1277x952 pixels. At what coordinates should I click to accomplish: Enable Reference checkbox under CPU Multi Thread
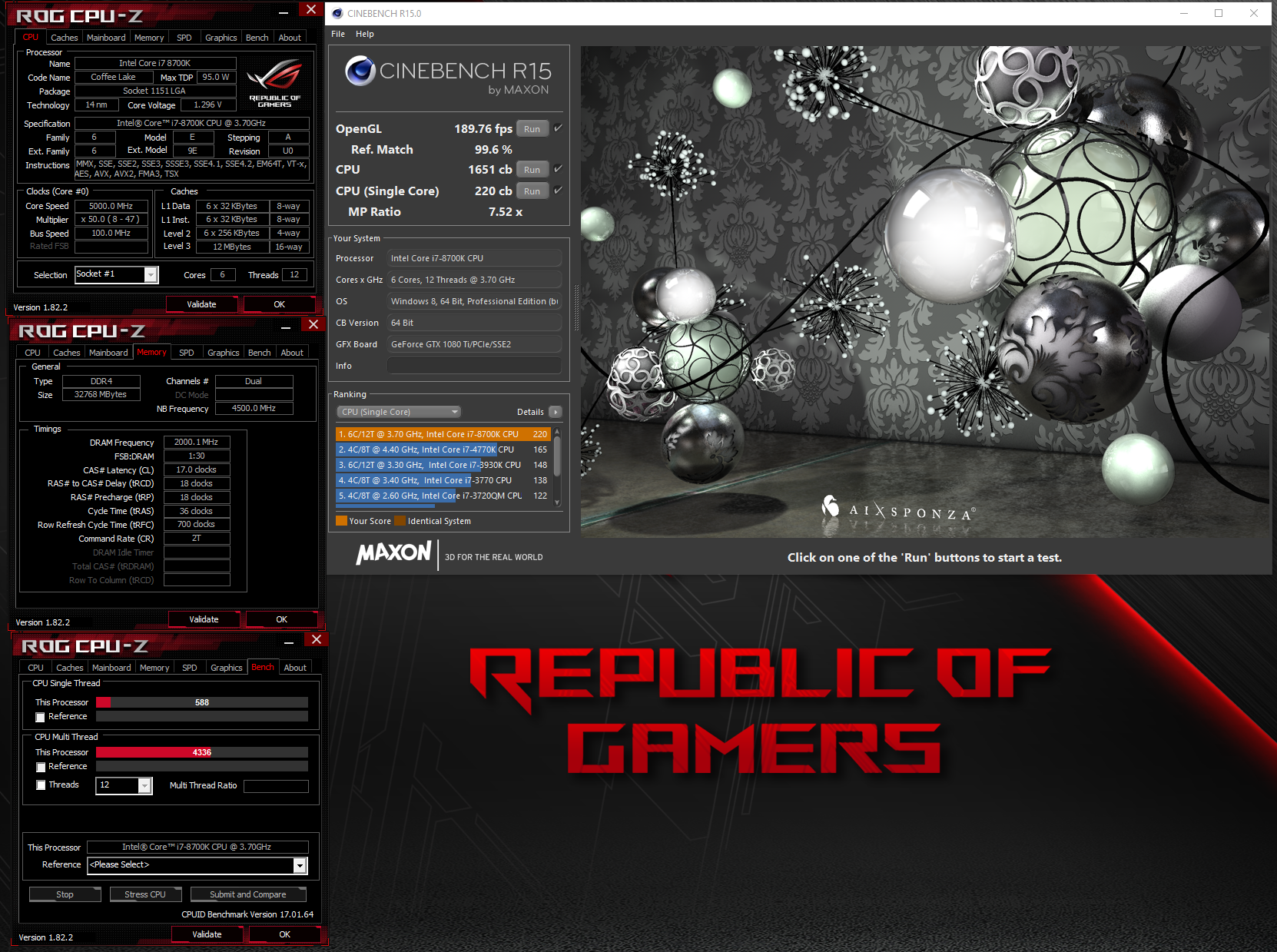pyautogui.click(x=40, y=767)
